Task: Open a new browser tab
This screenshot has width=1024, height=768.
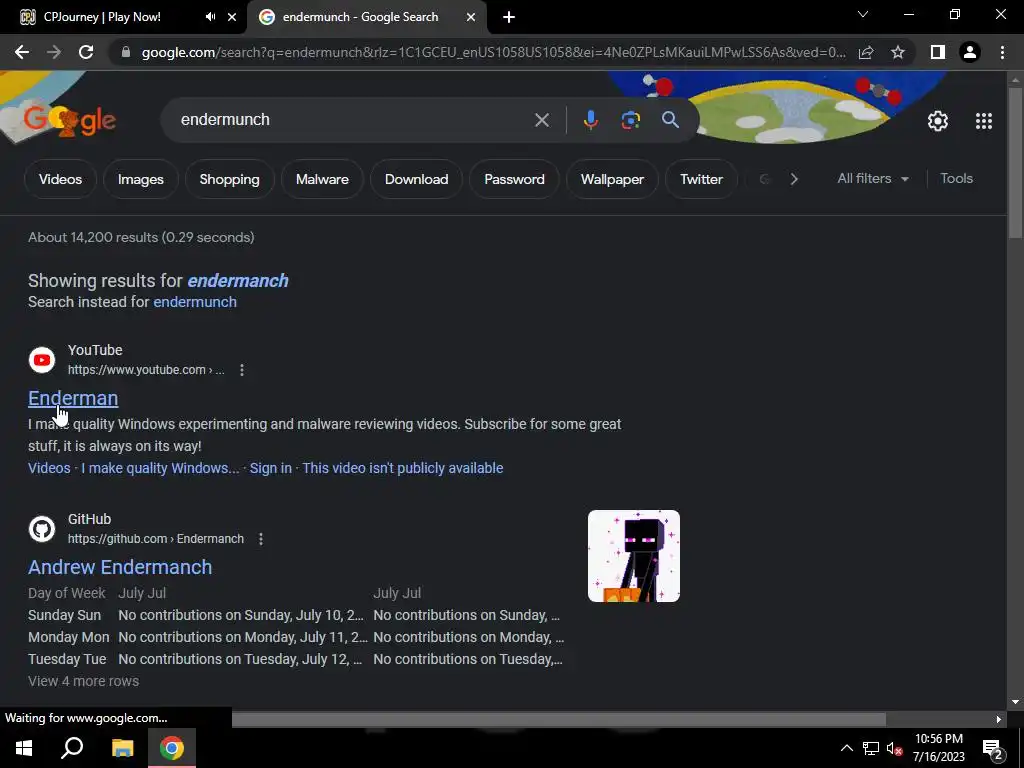Action: [x=509, y=17]
